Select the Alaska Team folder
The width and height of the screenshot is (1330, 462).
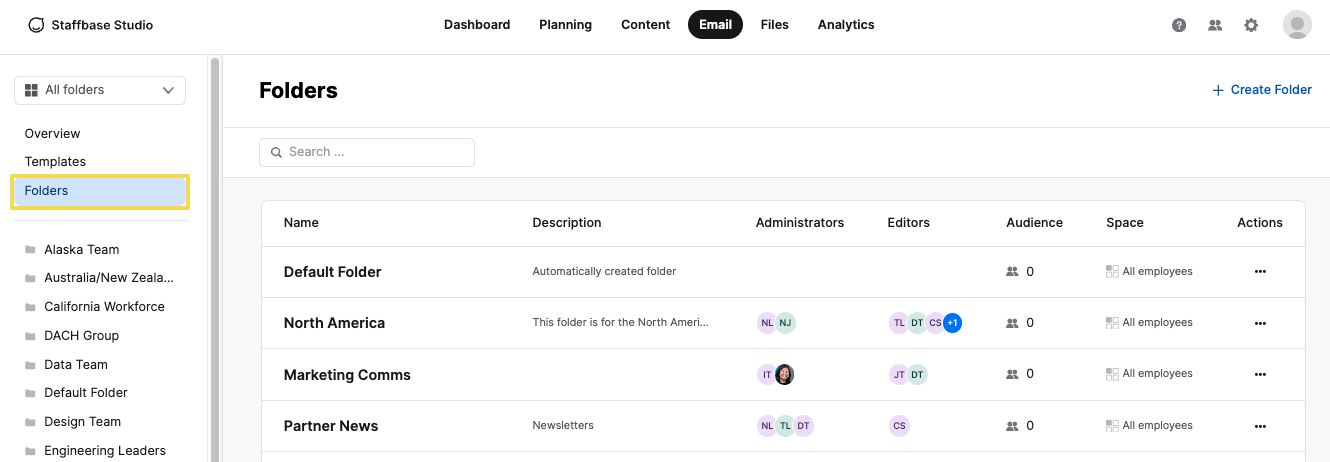[82, 250]
